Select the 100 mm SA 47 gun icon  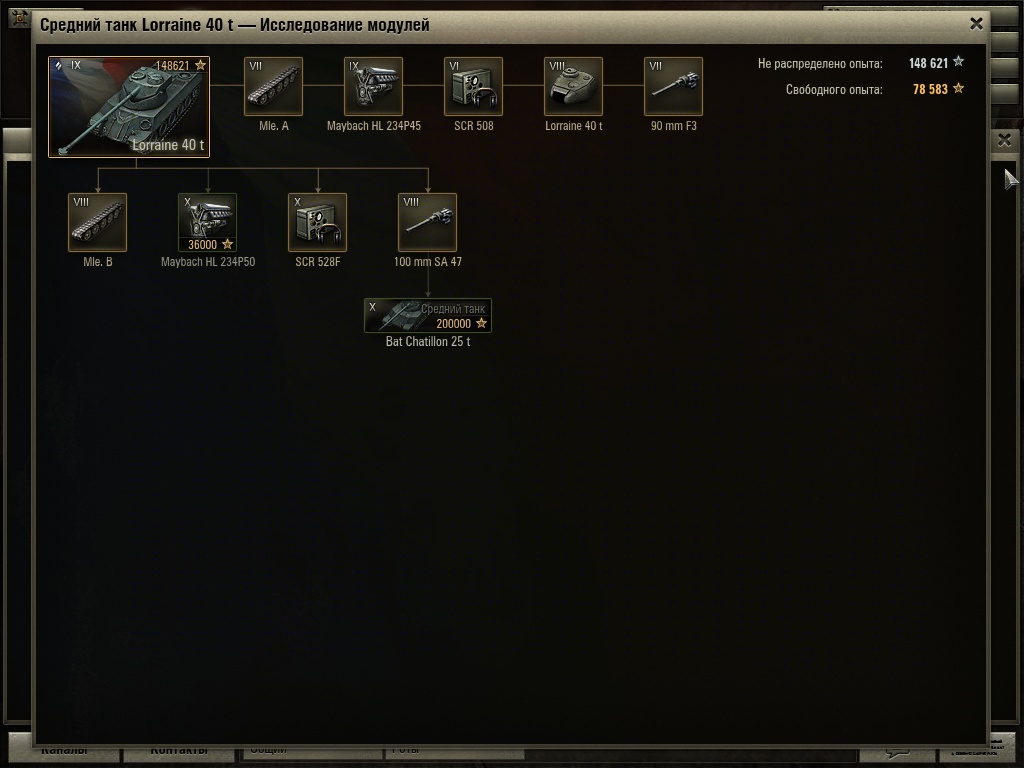[x=428, y=222]
